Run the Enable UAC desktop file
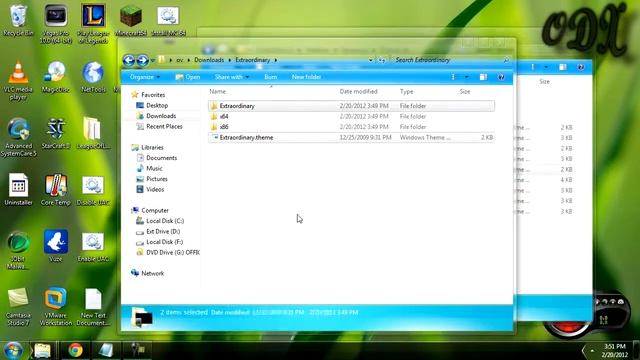This screenshot has height=360, width=640. 93,246
